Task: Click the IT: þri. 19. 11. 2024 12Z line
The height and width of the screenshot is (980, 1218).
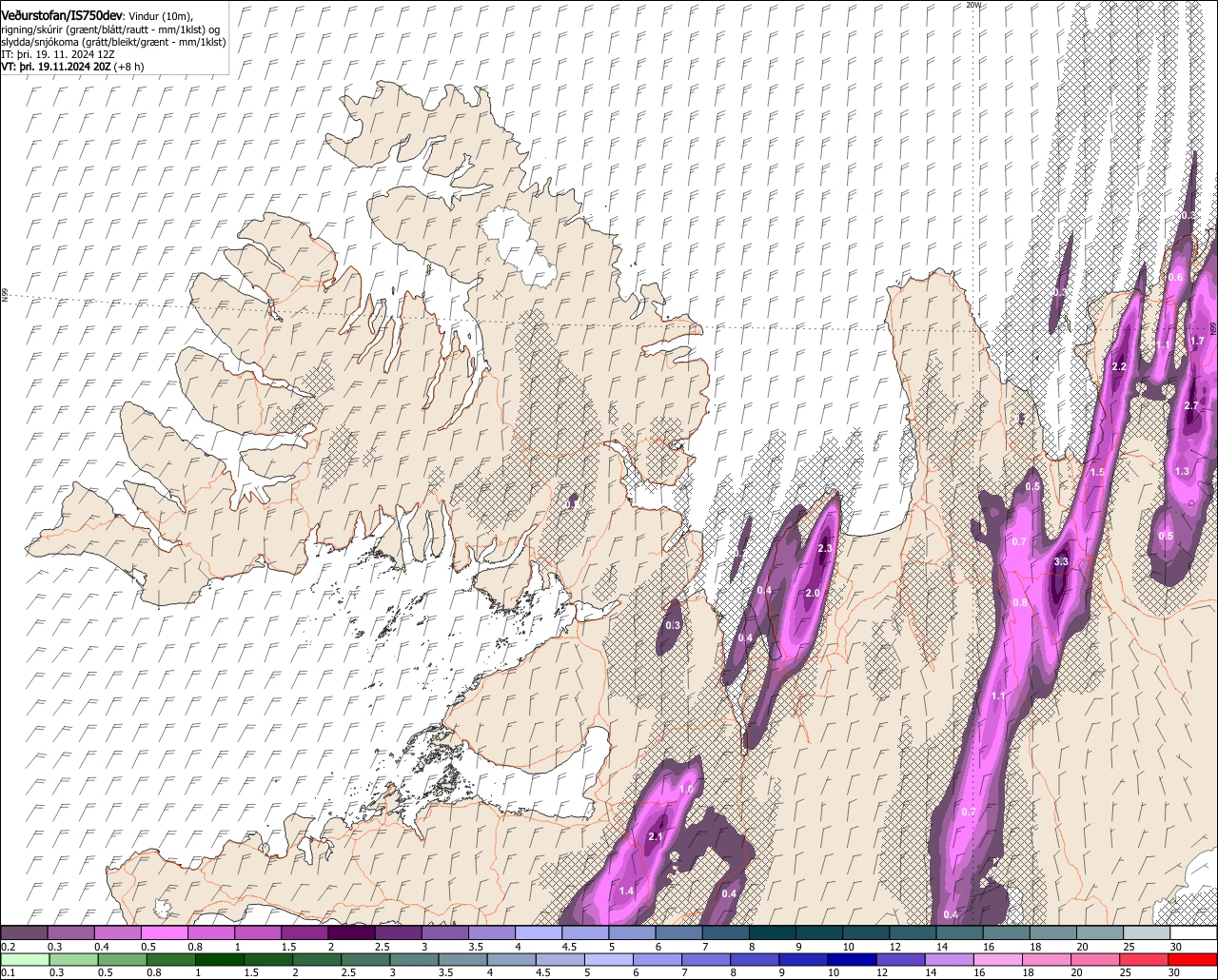Action: [x=58, y=55]
